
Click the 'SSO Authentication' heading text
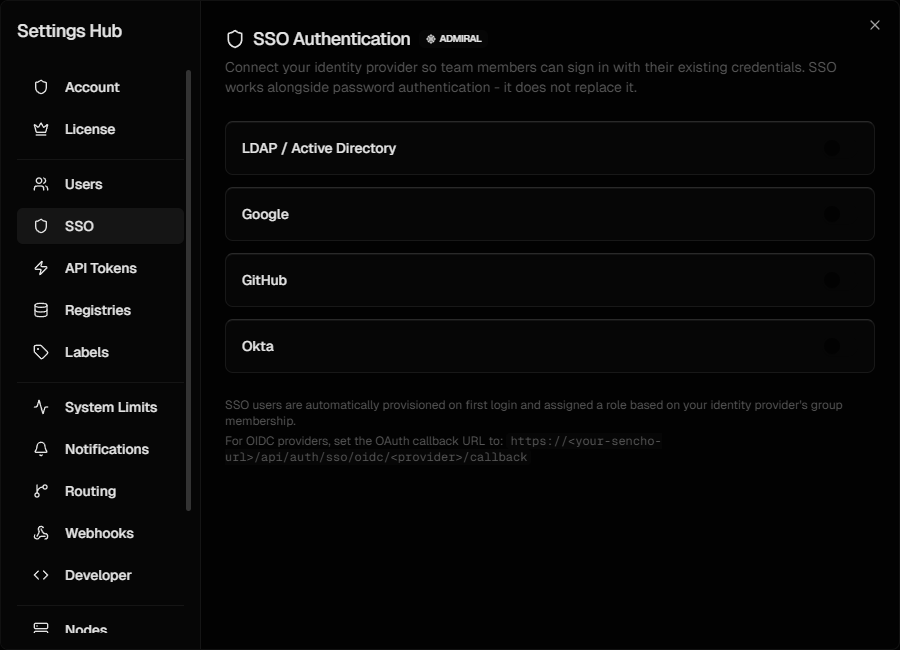332,39
